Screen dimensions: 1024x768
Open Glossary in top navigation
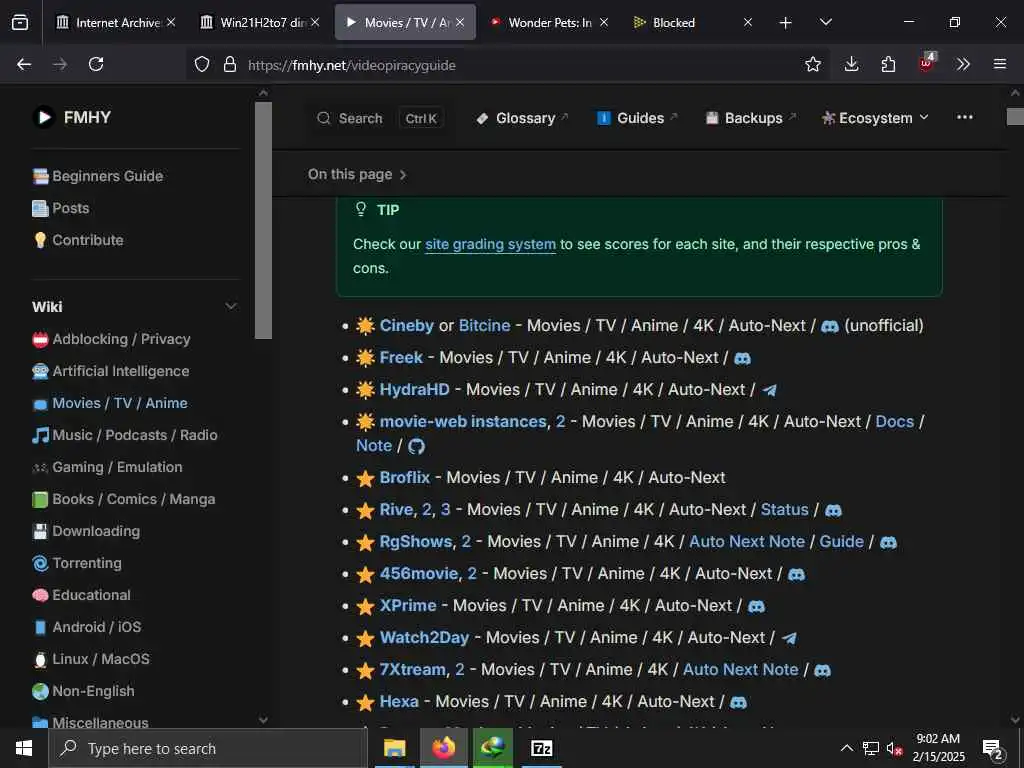[x=522, y=118]
